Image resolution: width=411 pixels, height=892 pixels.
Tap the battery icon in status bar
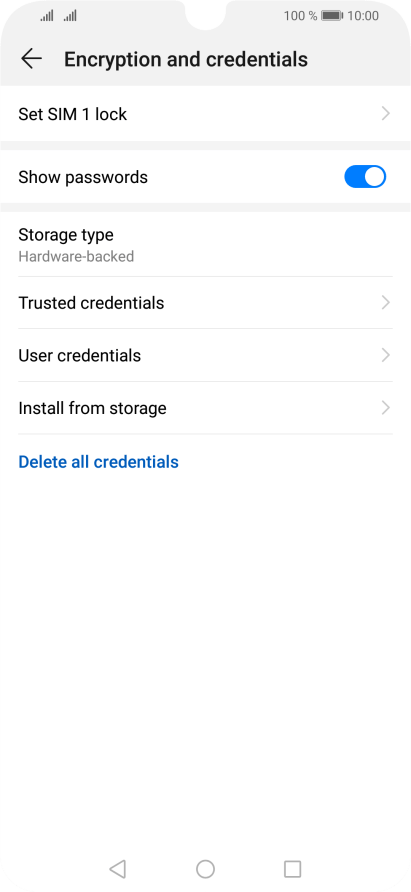coord(331,16)
